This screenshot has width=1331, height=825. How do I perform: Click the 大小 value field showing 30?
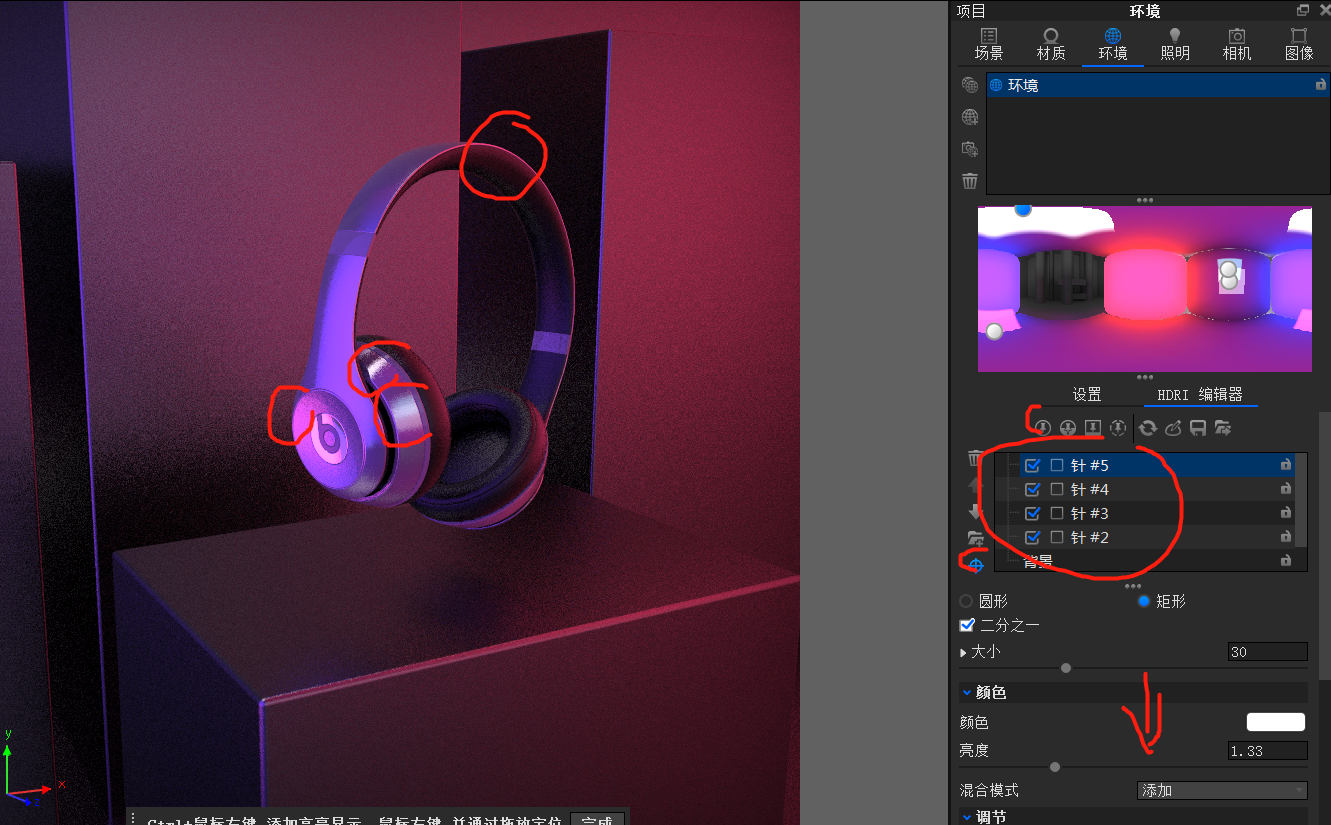(1268, 652)
